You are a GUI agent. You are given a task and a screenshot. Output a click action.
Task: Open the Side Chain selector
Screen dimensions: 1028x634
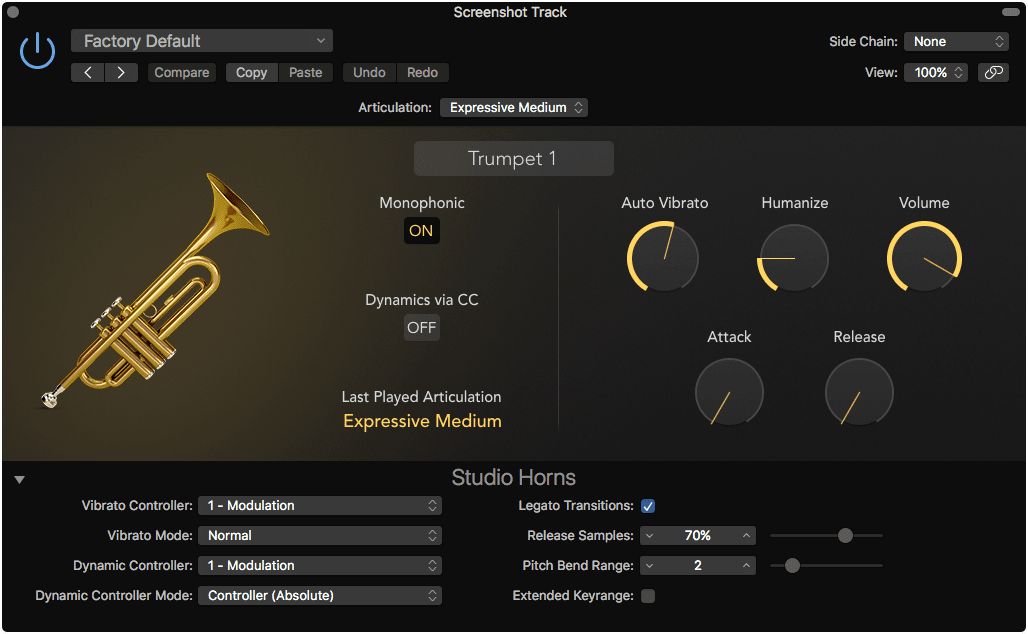(x=956, y=41)
